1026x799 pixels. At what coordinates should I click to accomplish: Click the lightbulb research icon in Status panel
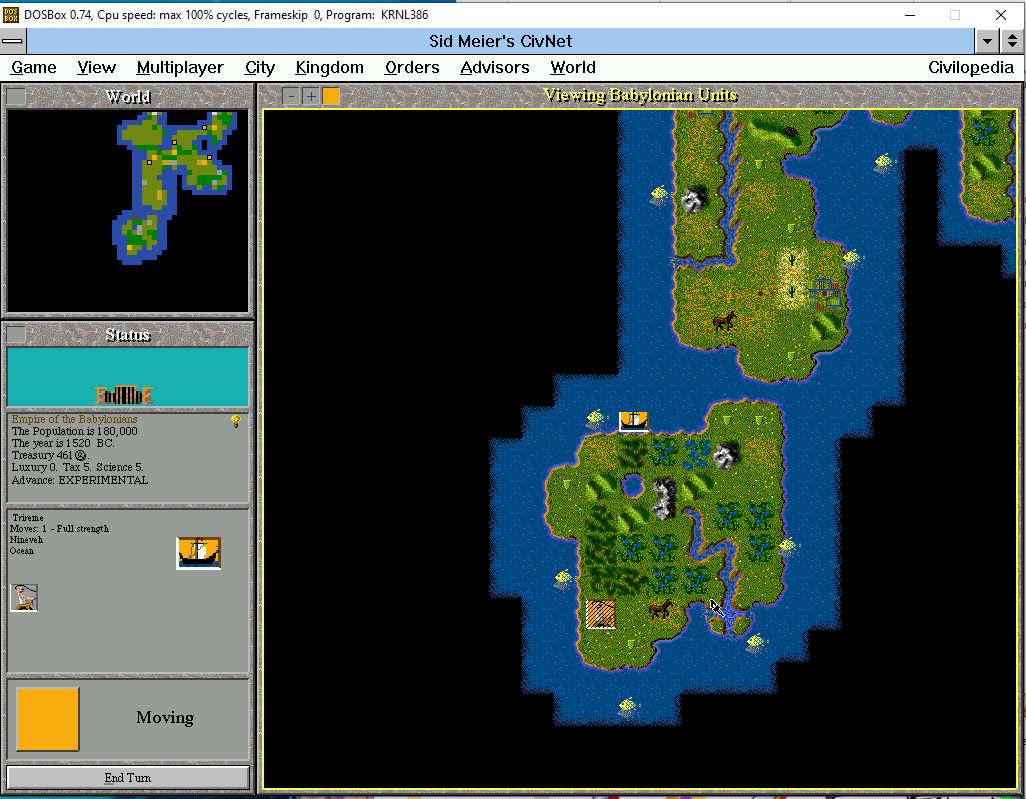point(236,421)
